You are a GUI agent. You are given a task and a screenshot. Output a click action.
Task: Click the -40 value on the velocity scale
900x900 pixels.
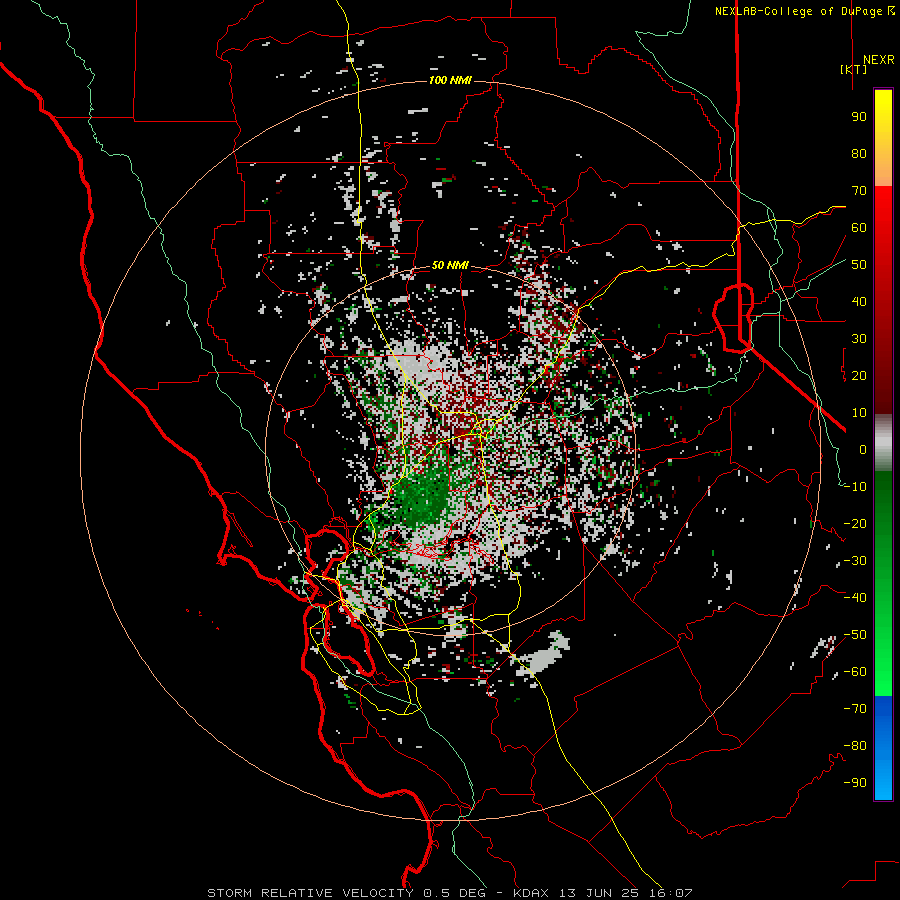855,598
